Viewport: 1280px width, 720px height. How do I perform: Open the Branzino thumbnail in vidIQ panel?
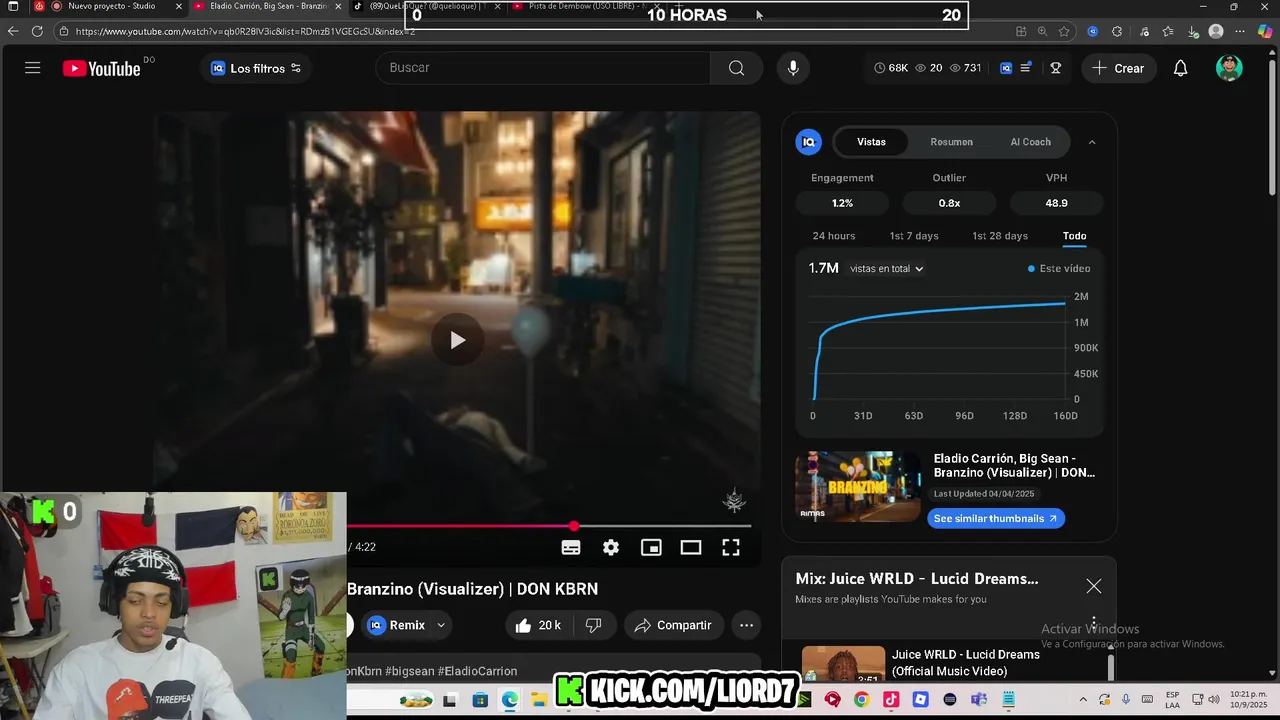(858, 487)
